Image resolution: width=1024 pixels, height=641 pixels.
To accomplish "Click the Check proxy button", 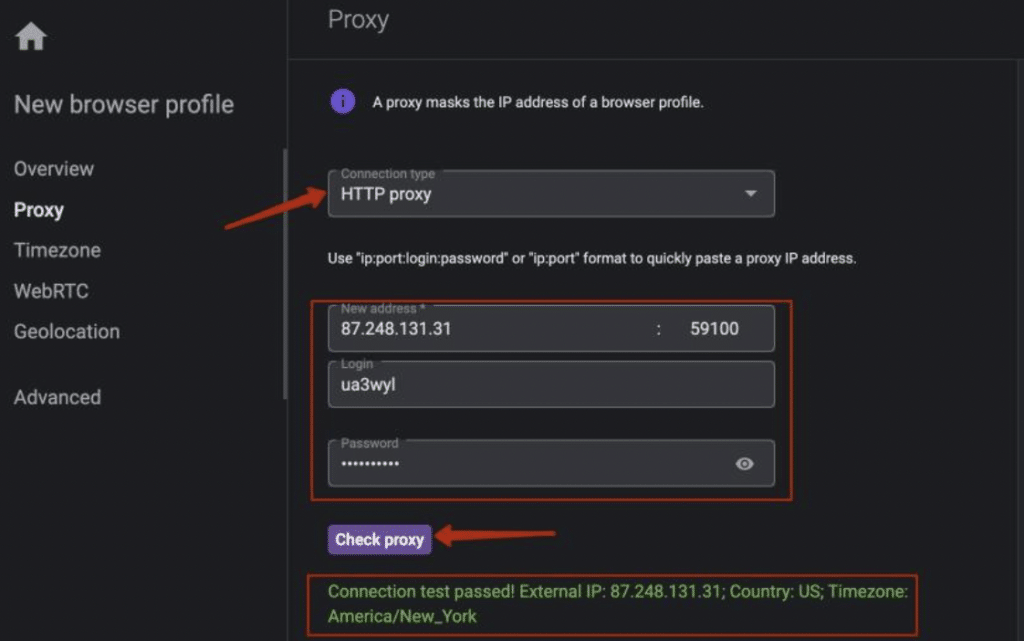I will (379, 540).
